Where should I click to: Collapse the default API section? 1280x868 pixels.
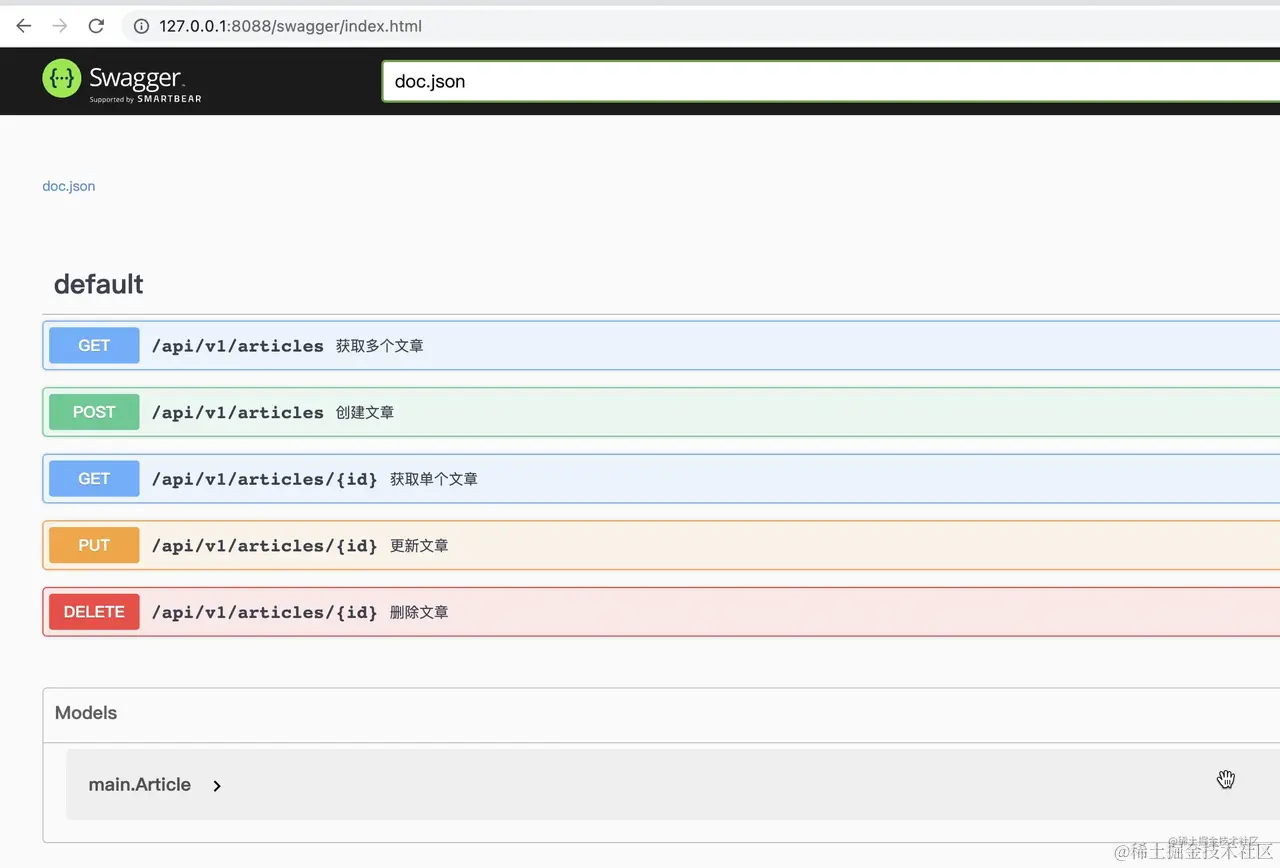pos(98,284)
